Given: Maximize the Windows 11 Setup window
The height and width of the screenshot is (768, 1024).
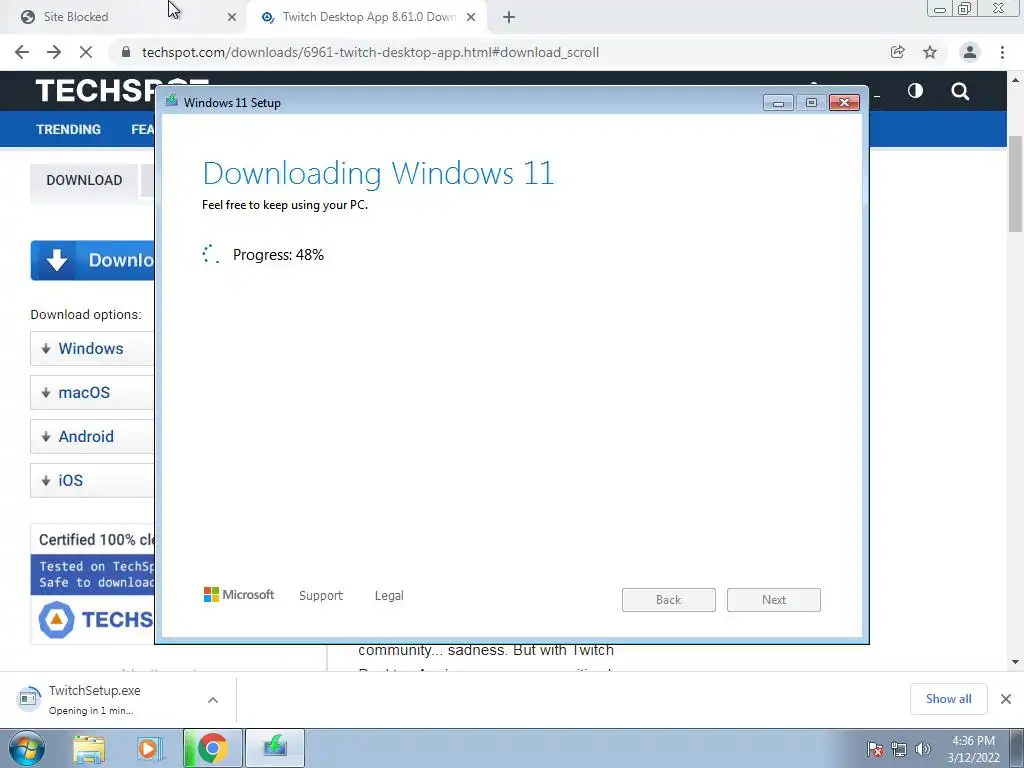Looking at the screenshot, I should 811,103.
